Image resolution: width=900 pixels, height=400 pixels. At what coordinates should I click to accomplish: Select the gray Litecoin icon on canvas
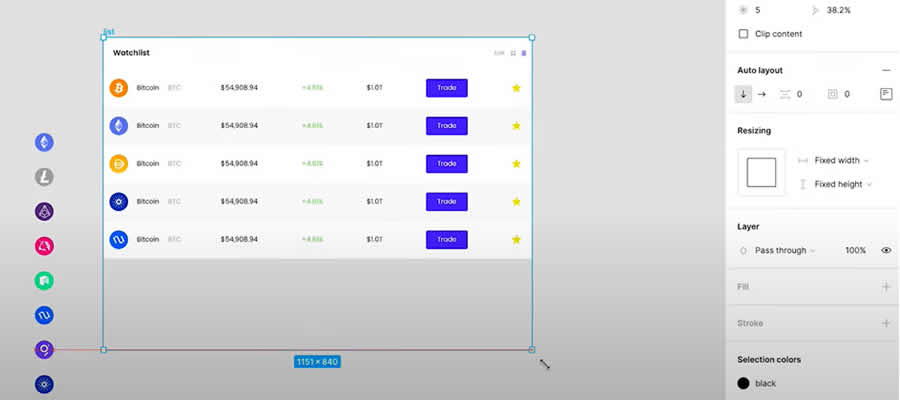(x=45, y=177)
